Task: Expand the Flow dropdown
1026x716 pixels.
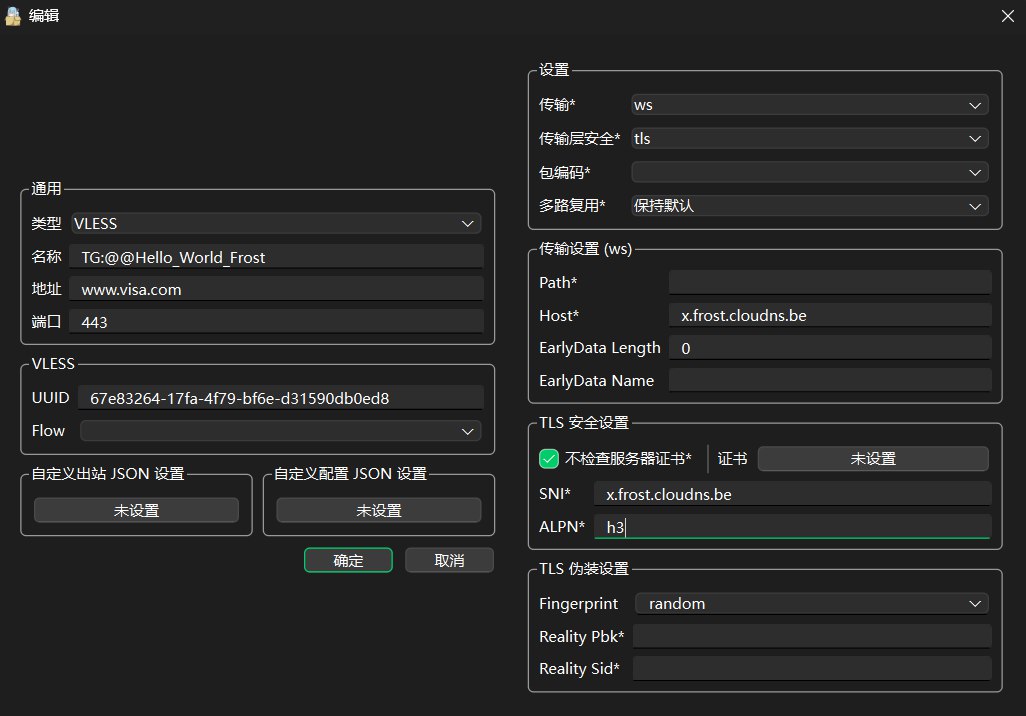Action: [280, 431]
